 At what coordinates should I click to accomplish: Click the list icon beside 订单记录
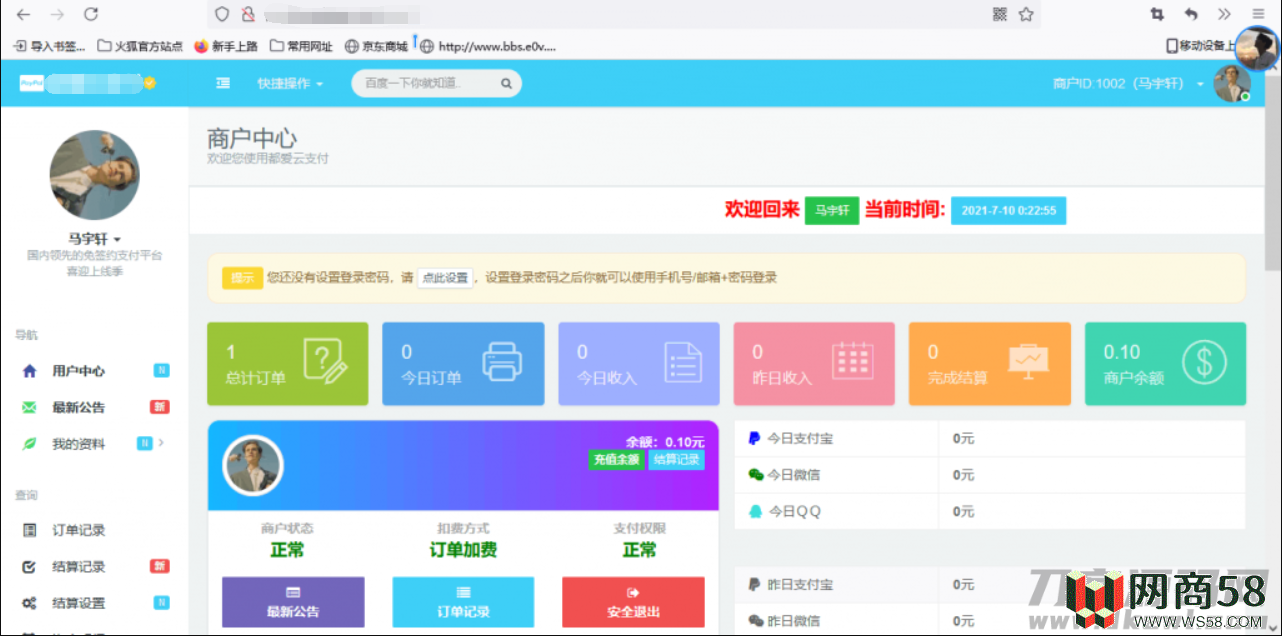pos(30,530)
